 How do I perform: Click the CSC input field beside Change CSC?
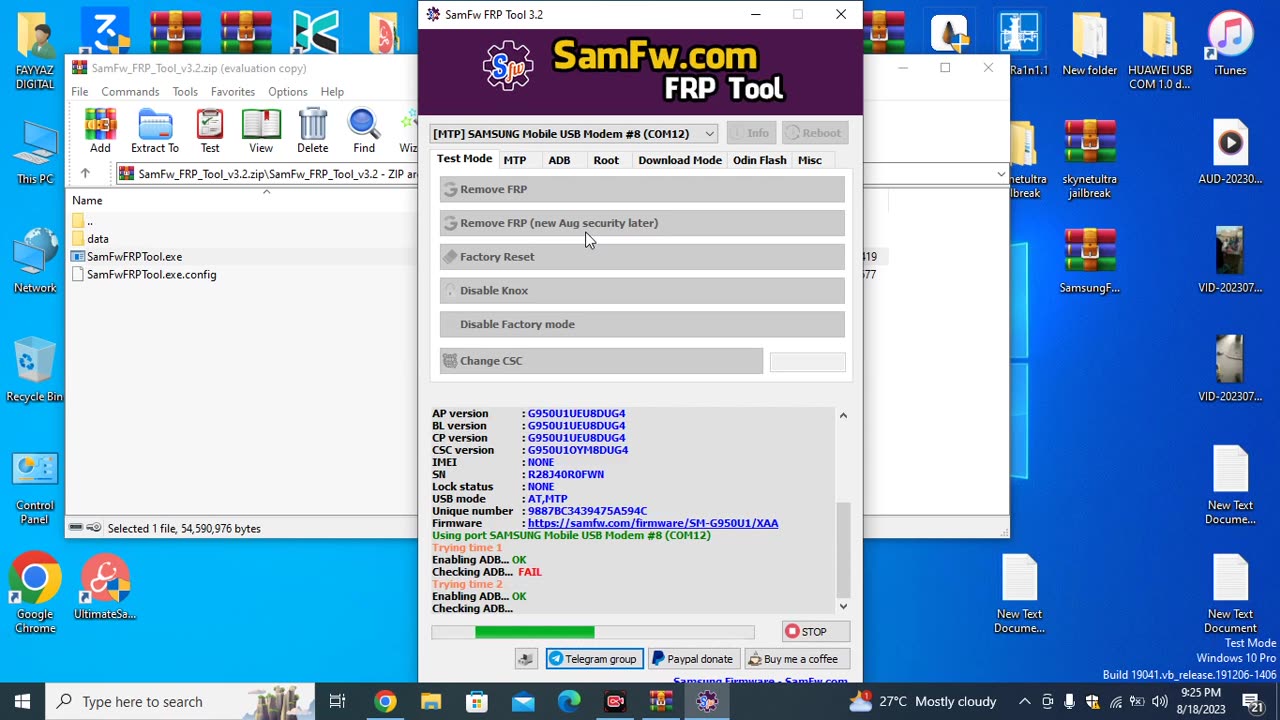pos(808,362)
